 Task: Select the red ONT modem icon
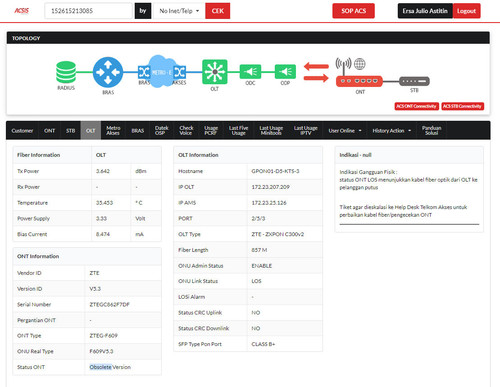pyautogui.click(x=359, y=81)
